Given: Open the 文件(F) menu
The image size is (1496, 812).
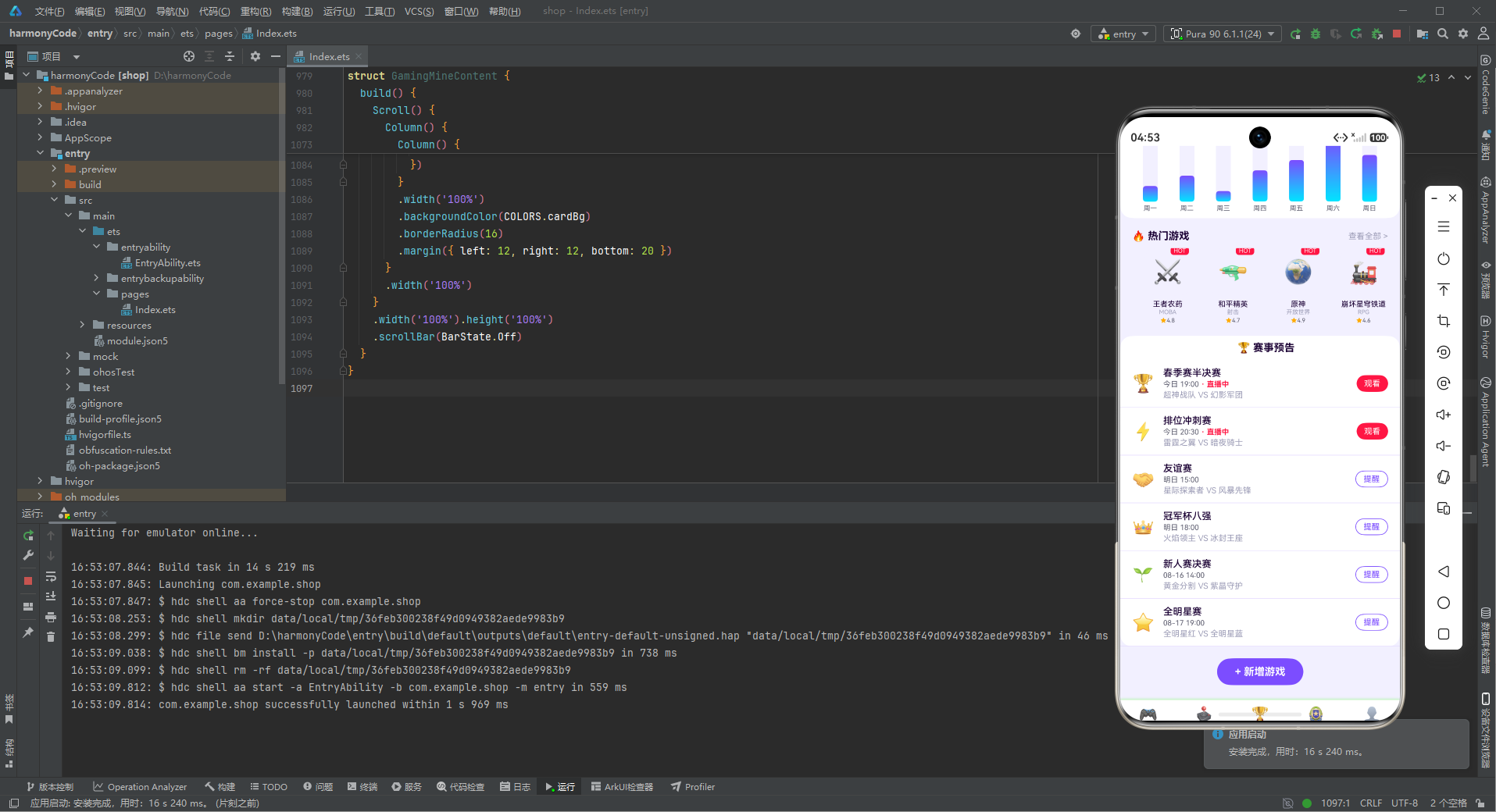Looking at the screenshot, I should tap(49, 11).
